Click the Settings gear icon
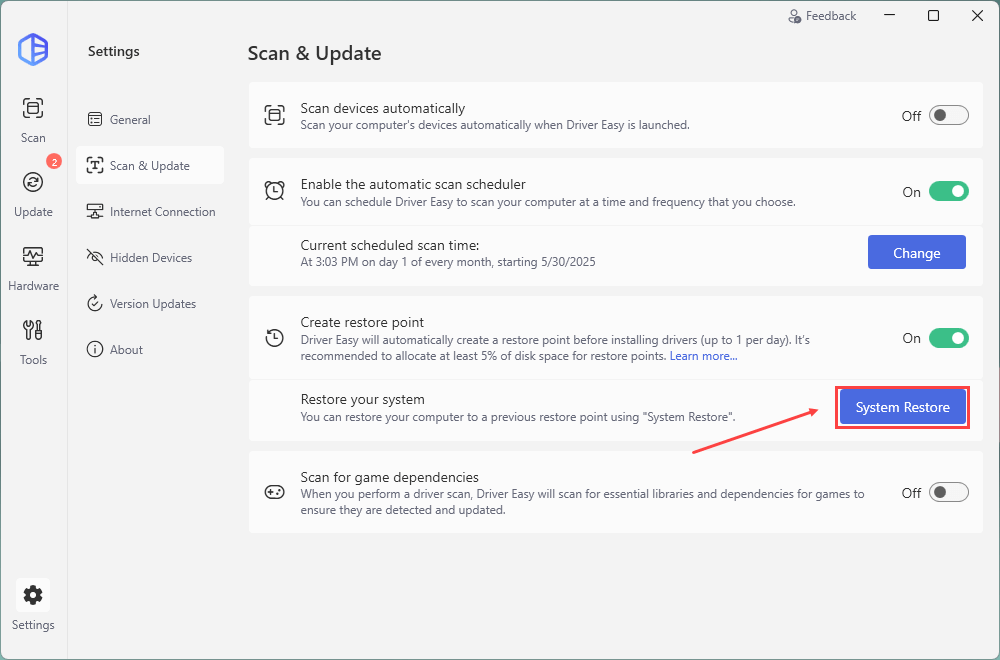 [33, 596]
